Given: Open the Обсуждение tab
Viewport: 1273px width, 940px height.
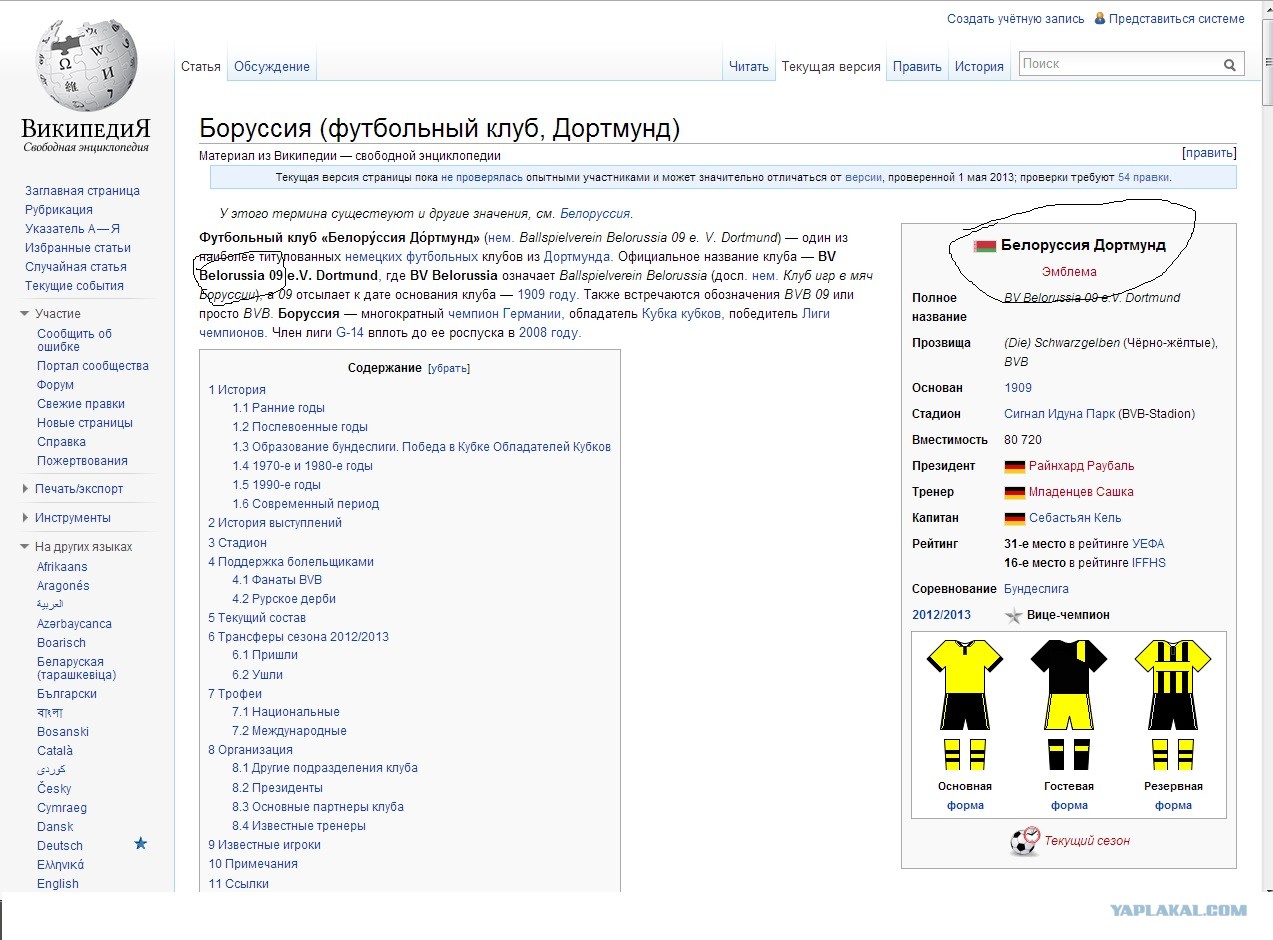Looking at the screenshot, I should (272, 67).
